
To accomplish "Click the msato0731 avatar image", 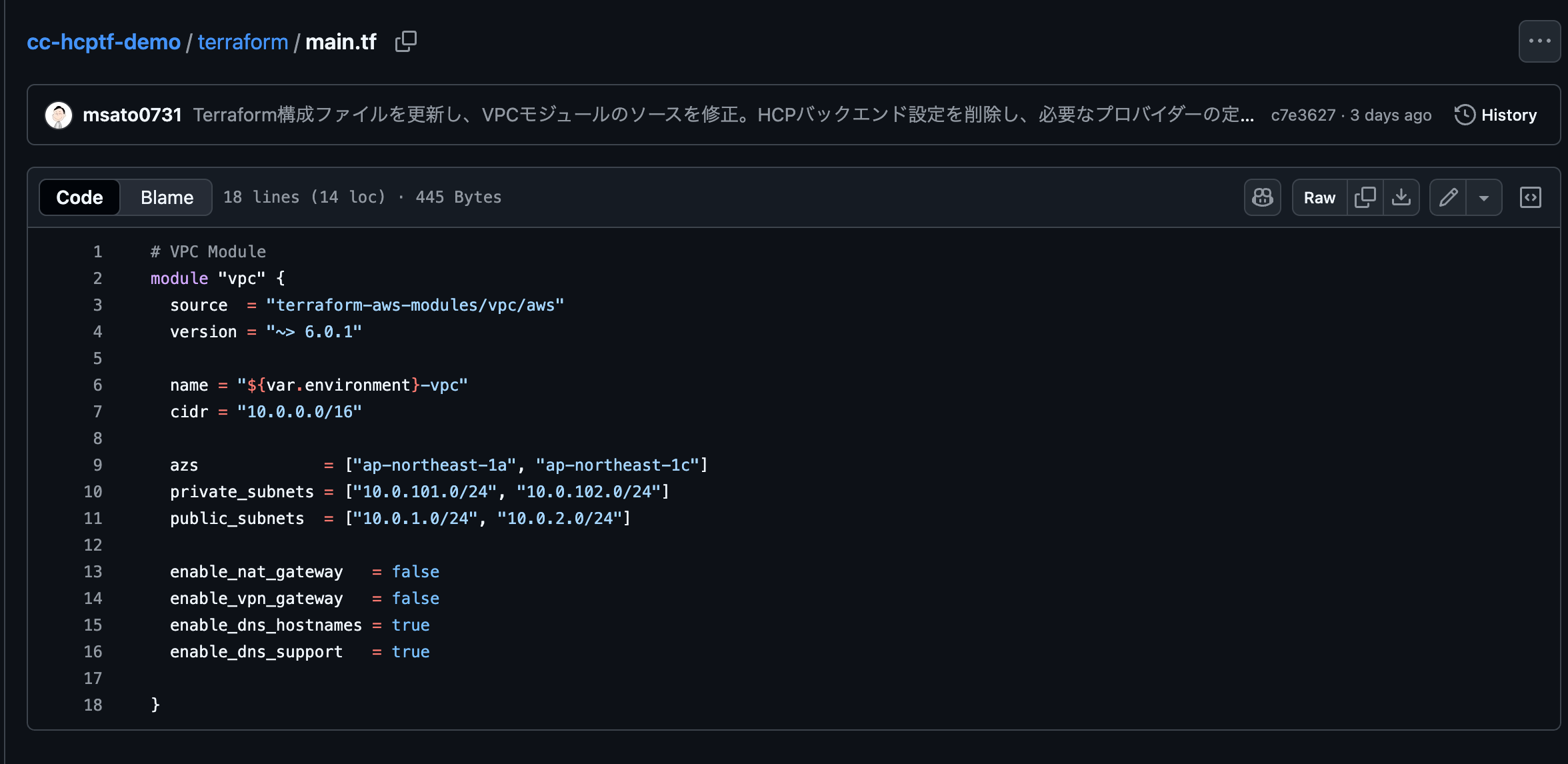I will tap(59, 115).
